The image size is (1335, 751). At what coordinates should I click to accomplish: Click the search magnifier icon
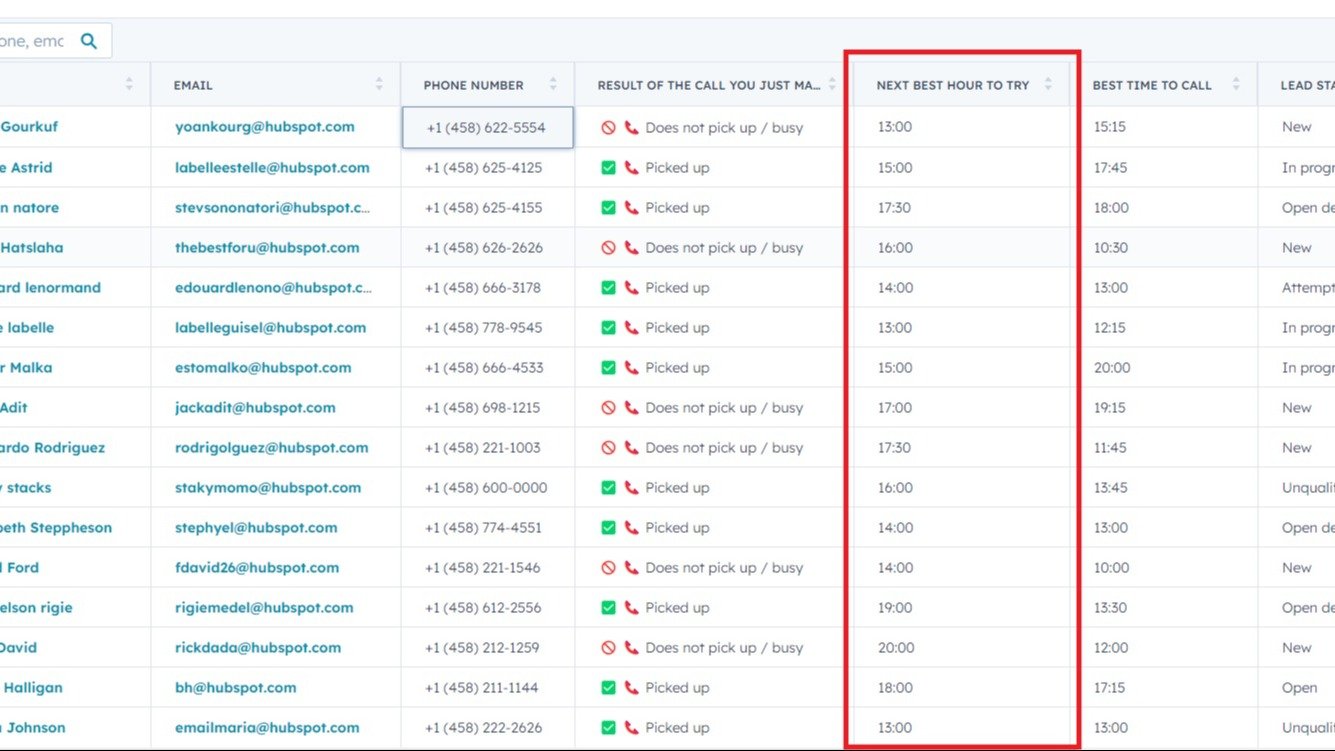point(89,41)
